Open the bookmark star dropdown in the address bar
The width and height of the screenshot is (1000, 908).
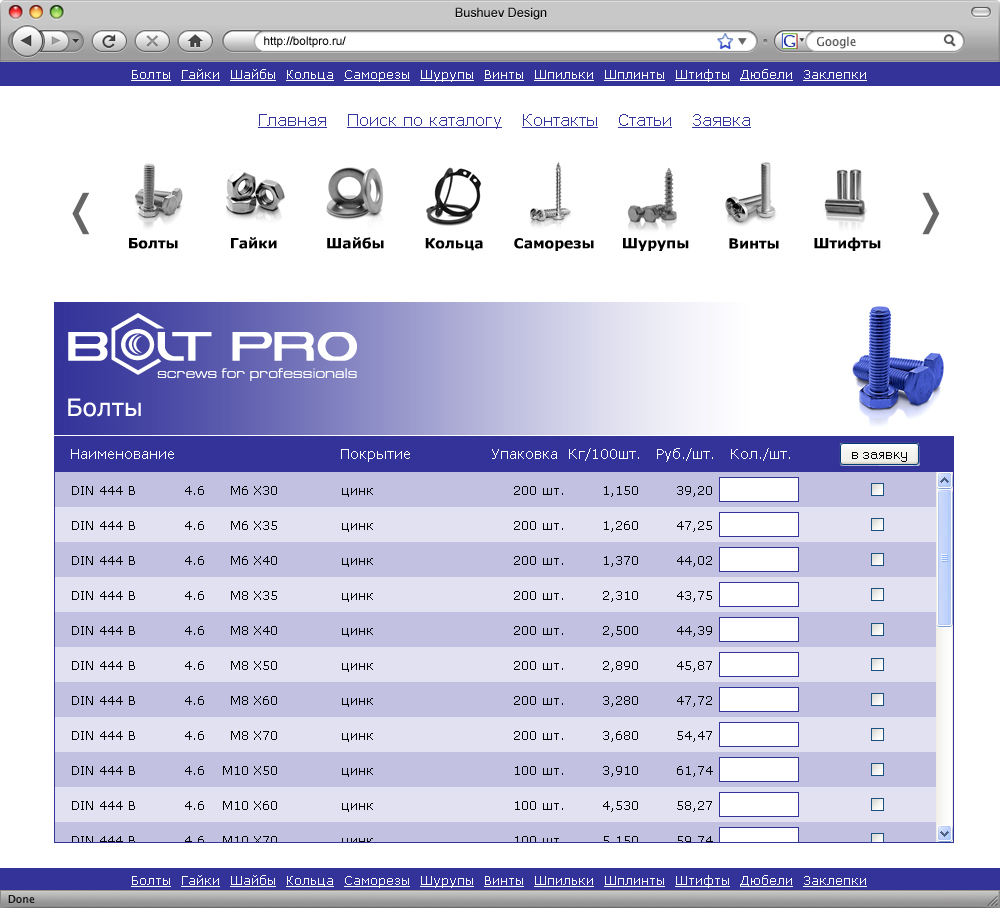(734, 41)
